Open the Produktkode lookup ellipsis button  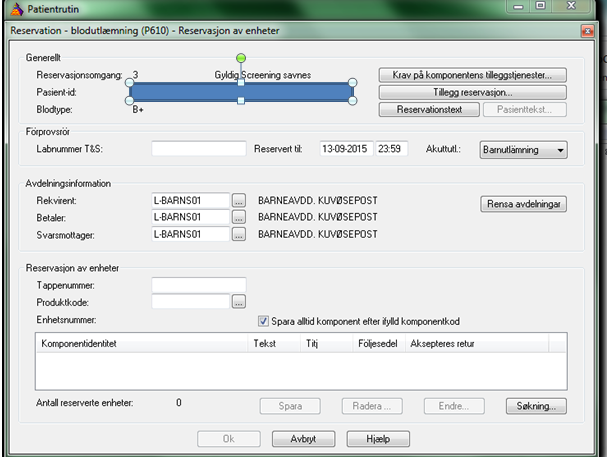pos(239,302)
